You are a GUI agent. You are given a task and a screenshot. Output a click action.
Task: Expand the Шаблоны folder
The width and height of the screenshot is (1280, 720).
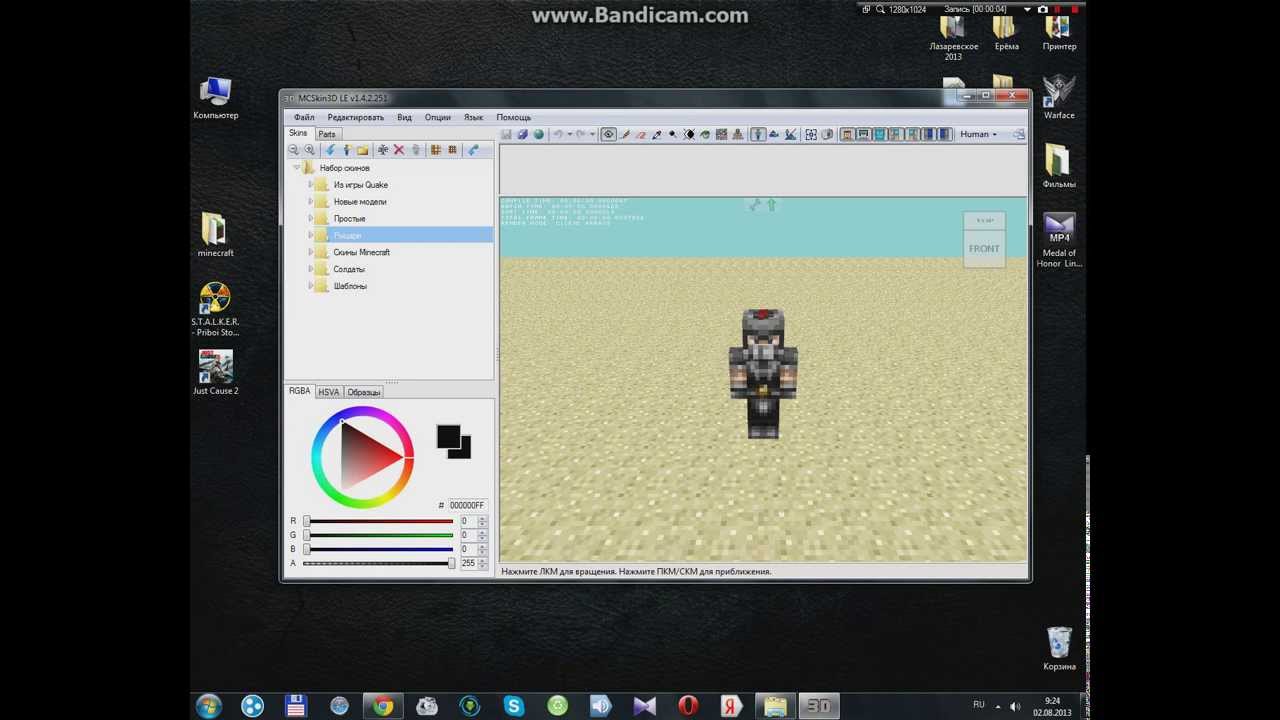click(311, 287)
